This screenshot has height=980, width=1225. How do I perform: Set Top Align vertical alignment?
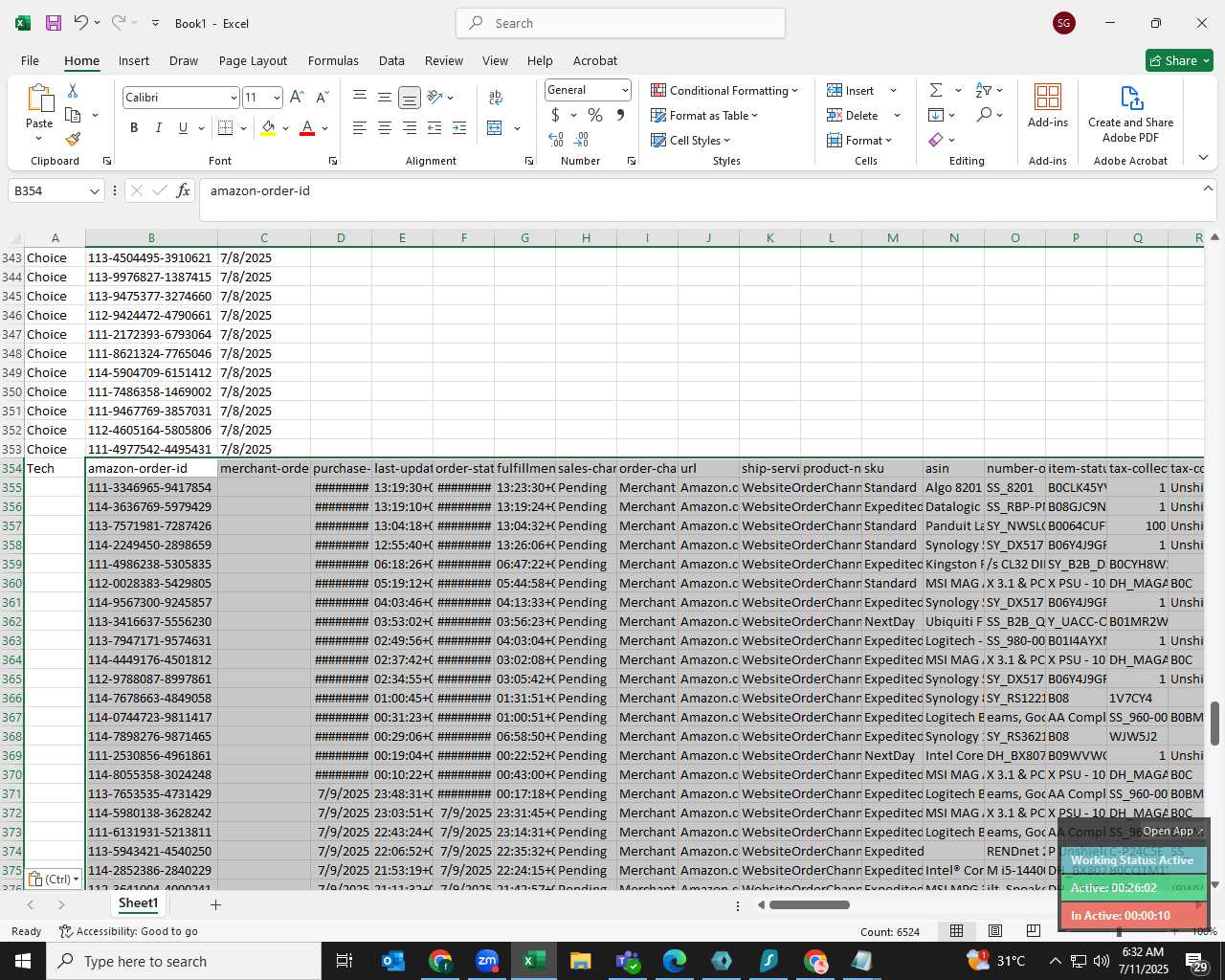[x=360, y=97]
